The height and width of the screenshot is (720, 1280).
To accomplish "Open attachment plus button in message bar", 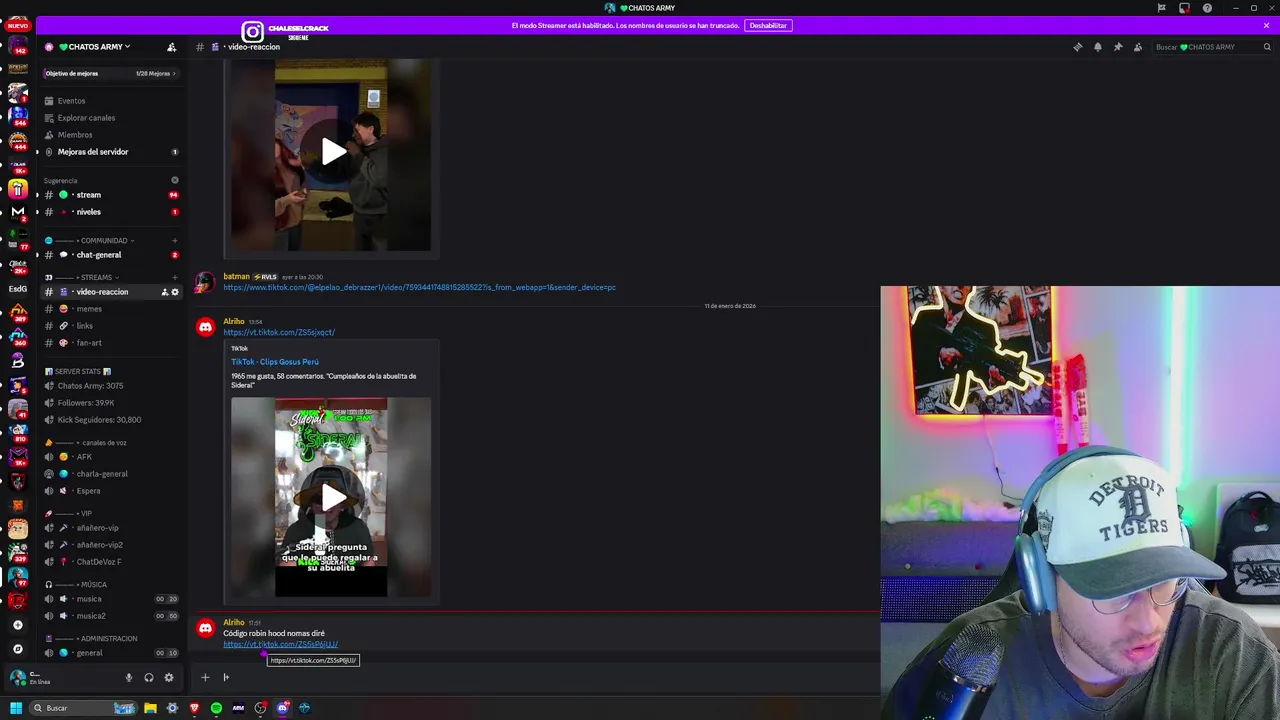I will 205,677.
